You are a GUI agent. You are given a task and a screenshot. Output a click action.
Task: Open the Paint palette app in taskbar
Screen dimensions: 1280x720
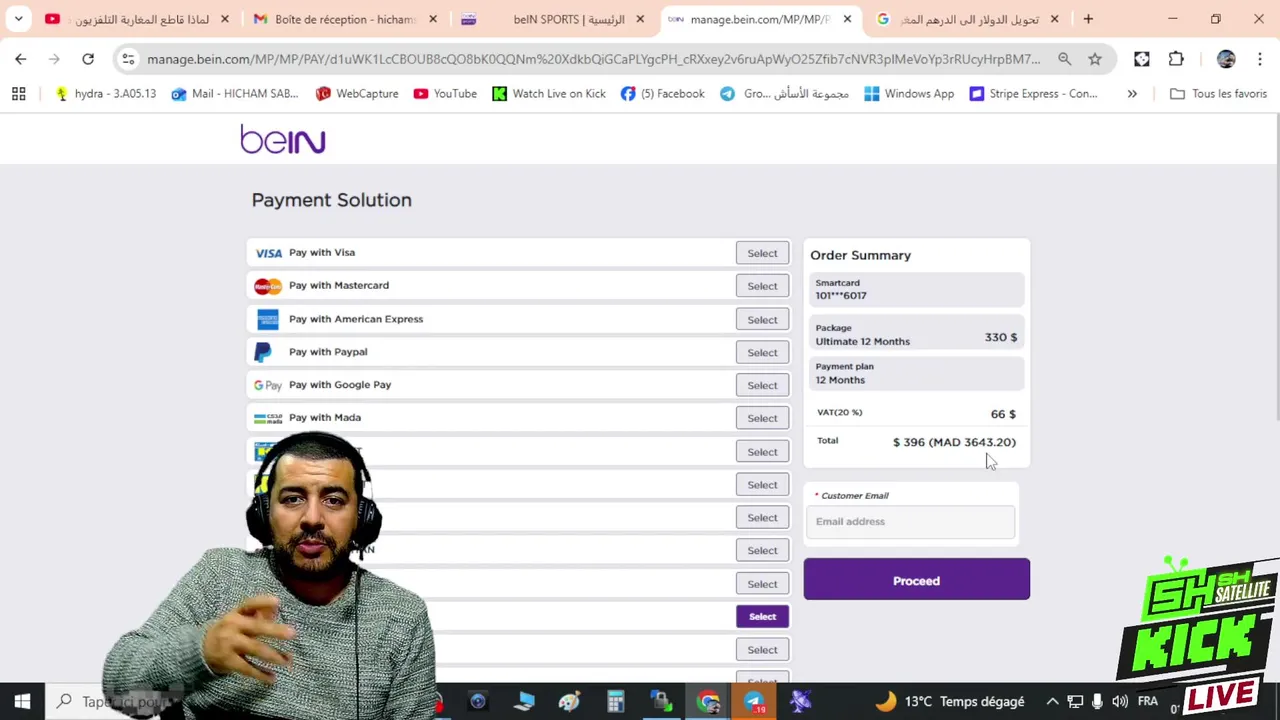click(x=570, y=701)
